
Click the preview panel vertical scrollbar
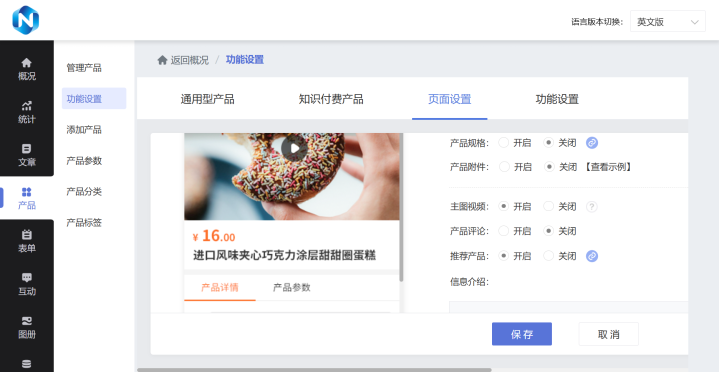click(x=402, y=207)
